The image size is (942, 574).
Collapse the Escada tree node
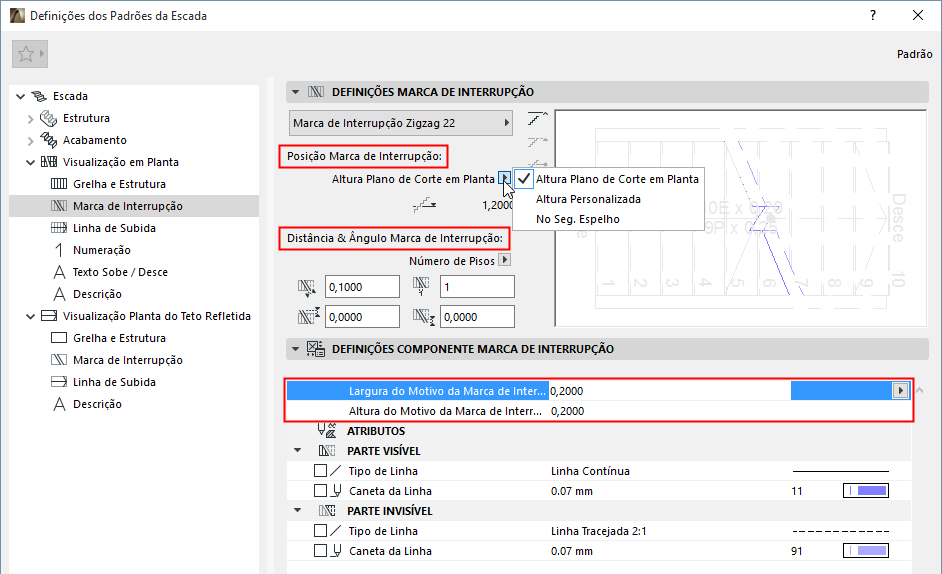[20, 96]
